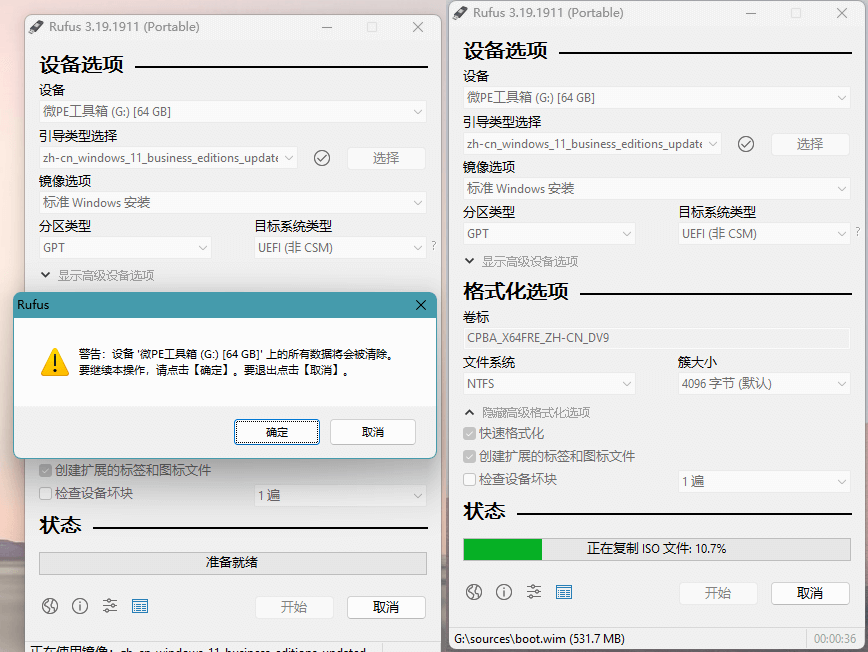Open GPT partition scheme dropdown, right window

[x=549, y=234]
